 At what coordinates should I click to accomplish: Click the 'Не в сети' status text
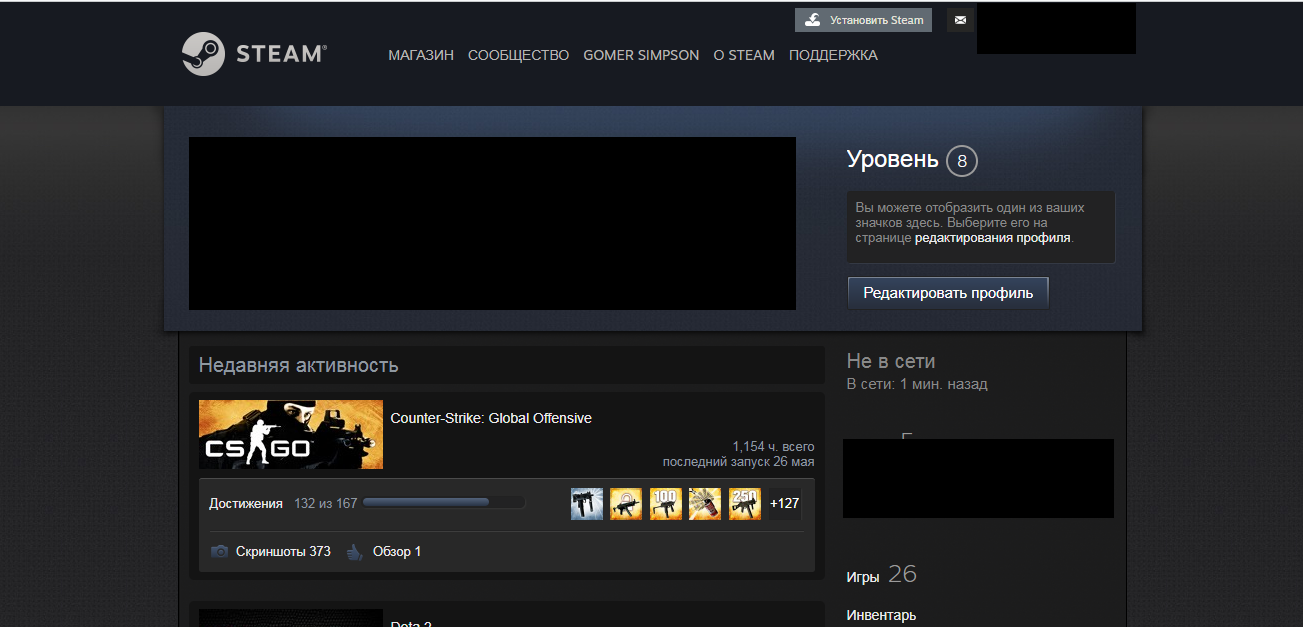pos(891,361)
